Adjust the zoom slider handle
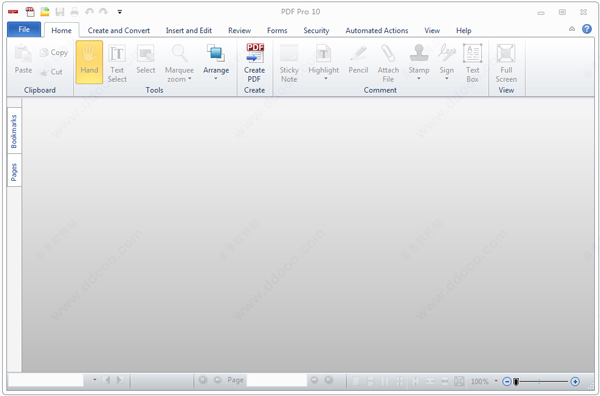 point(516,381)
